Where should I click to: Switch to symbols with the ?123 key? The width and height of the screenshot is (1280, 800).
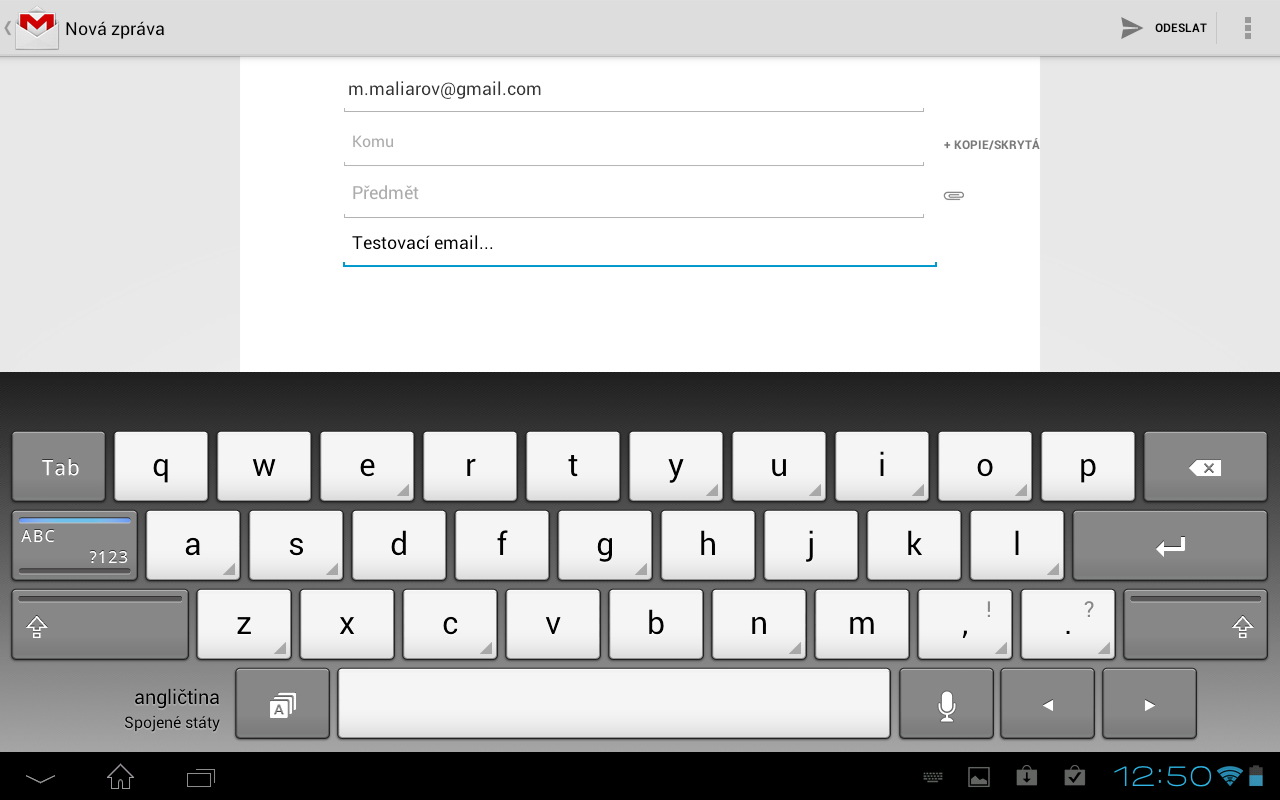coord(72,545)
